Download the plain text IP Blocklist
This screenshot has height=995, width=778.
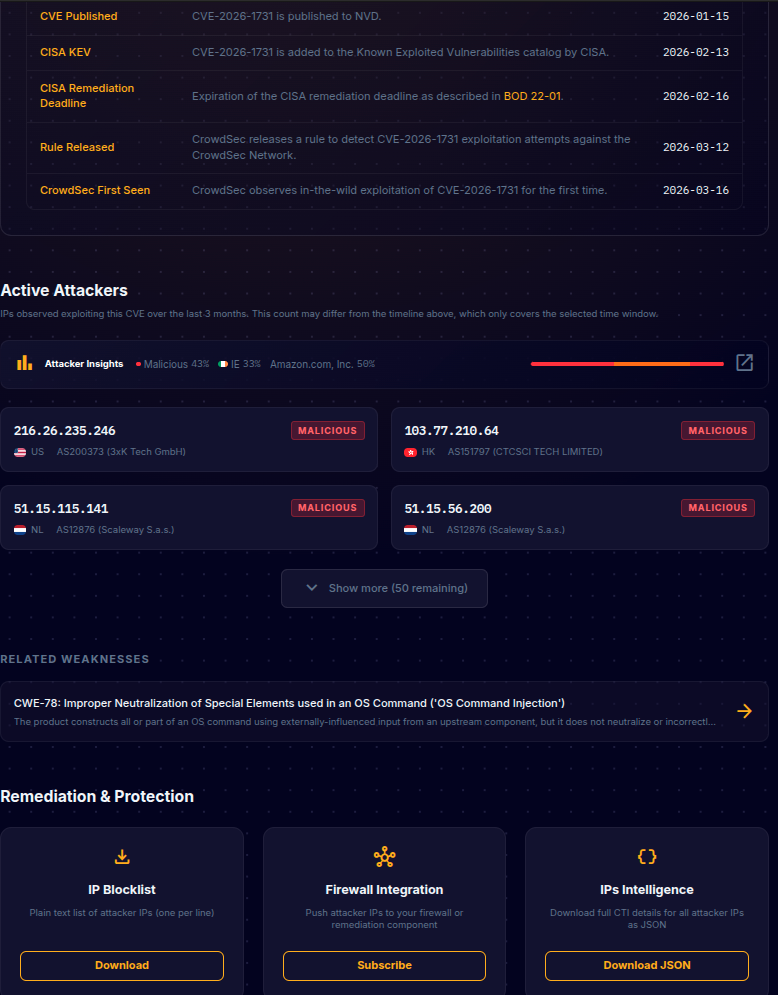point(121,965)
